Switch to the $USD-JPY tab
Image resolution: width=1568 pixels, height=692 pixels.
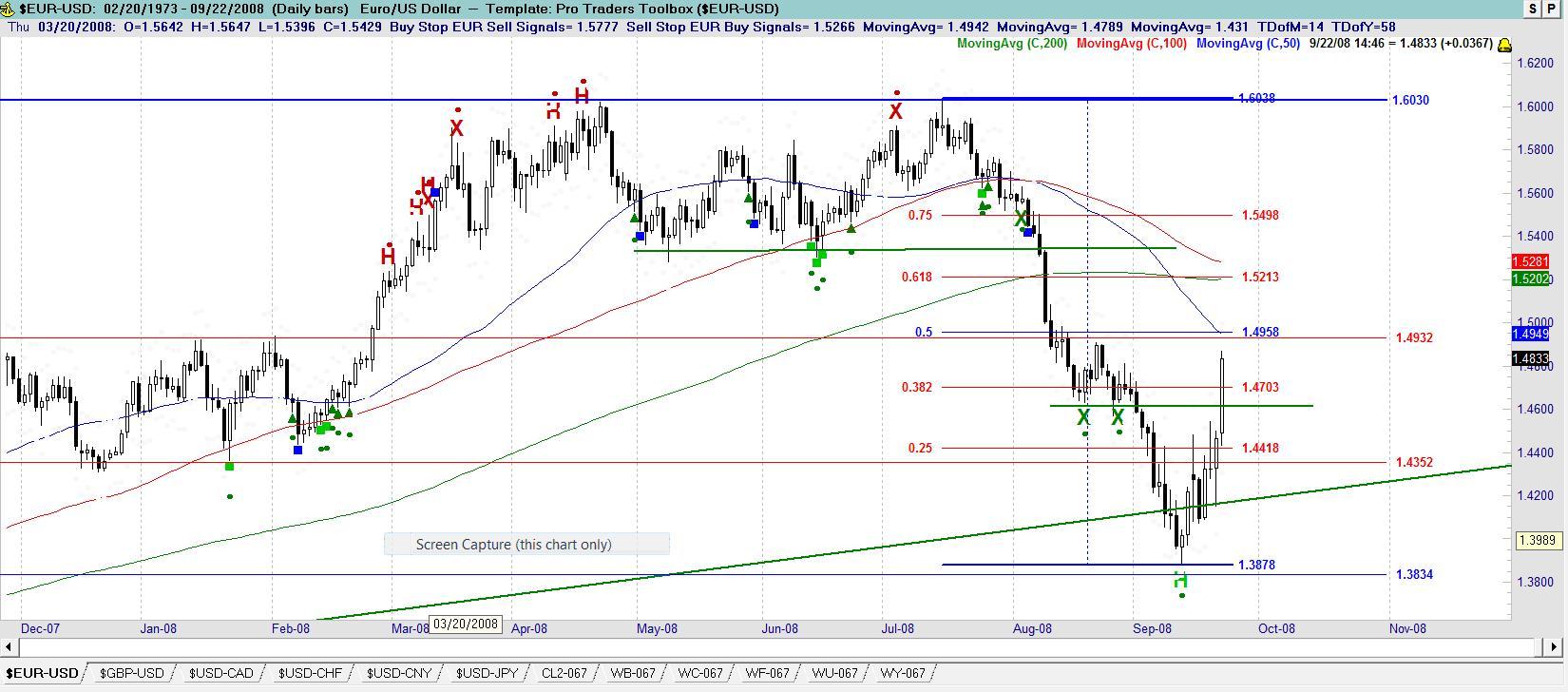487,673
